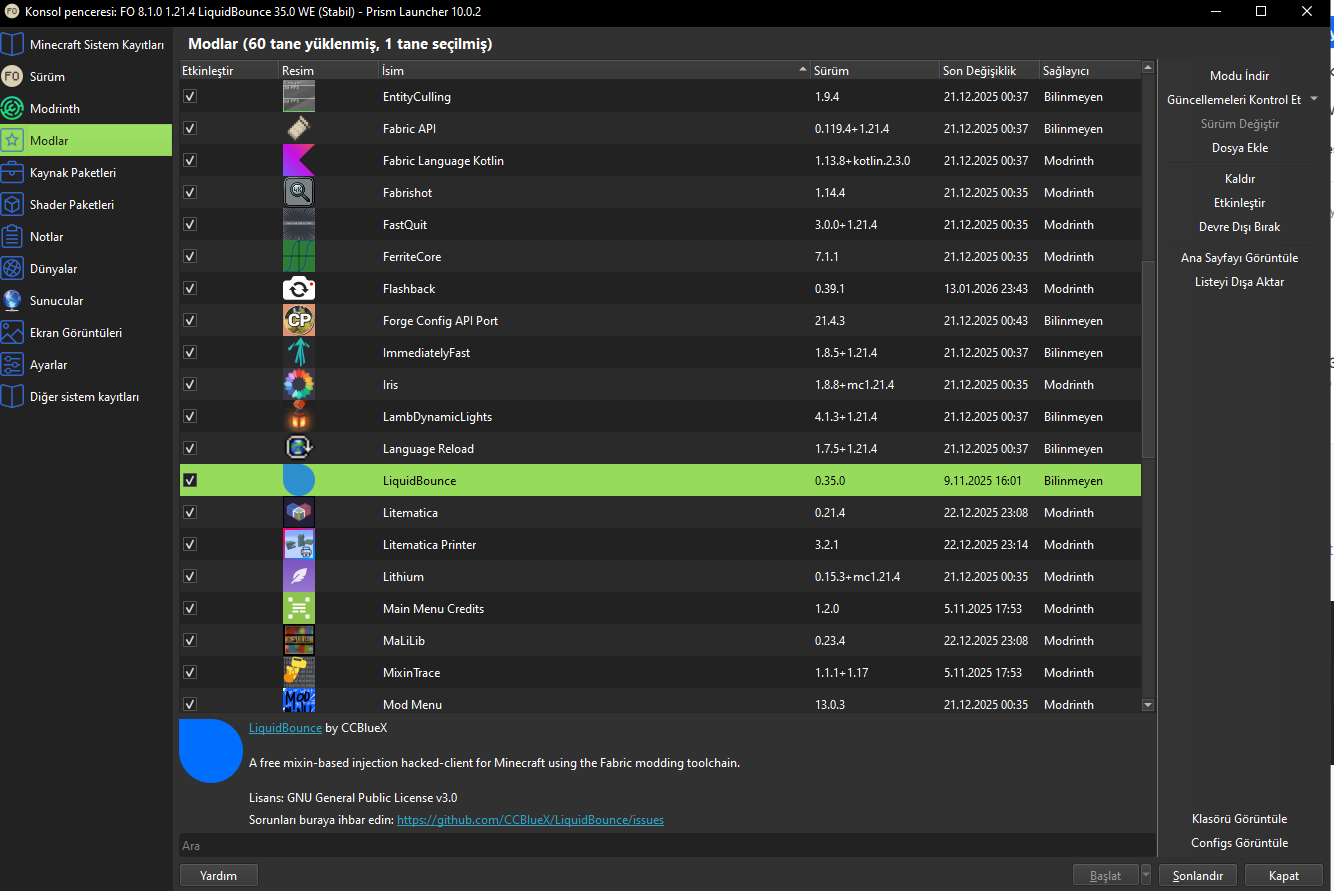Click the Modu İndir button
This screenshot has width=1334, height=891.
[x=1239, y=76]
